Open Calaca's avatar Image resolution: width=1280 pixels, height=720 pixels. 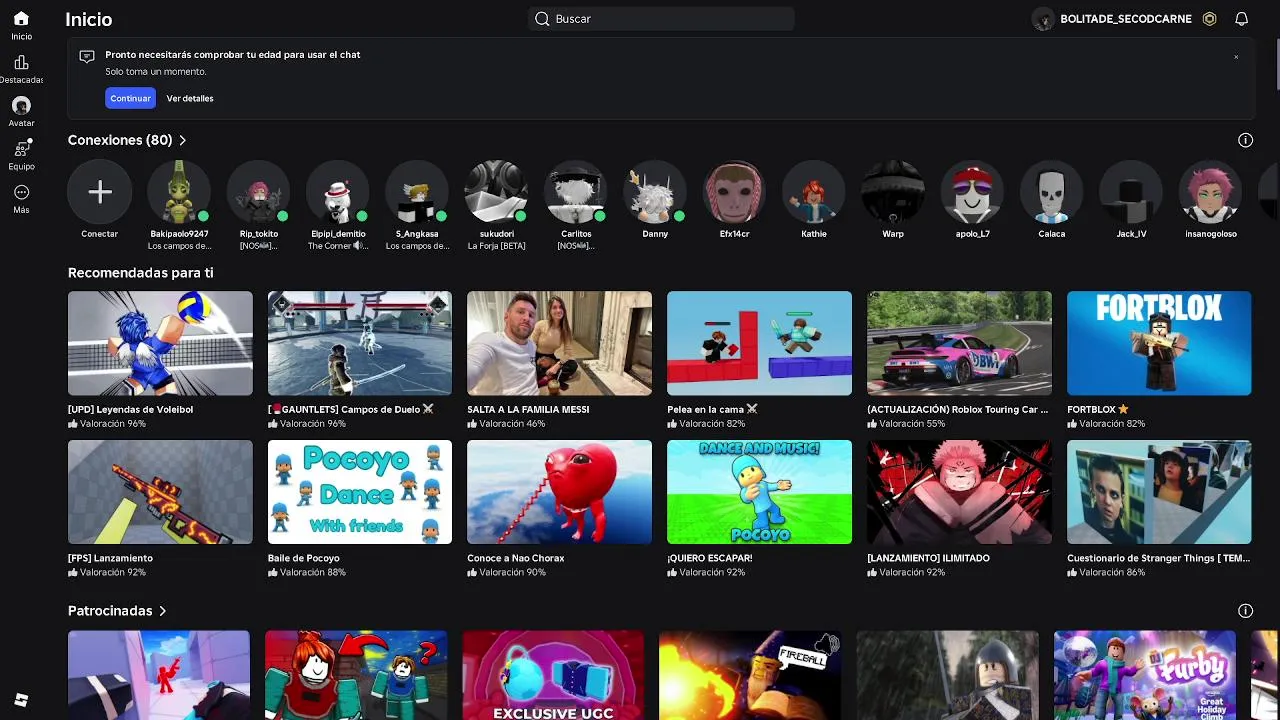(x=1052, y=192)
